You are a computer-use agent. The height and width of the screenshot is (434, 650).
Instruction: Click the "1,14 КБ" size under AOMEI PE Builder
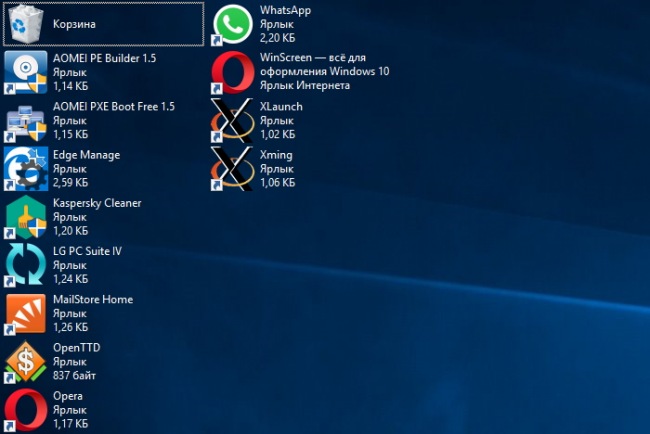coord(70,86)
